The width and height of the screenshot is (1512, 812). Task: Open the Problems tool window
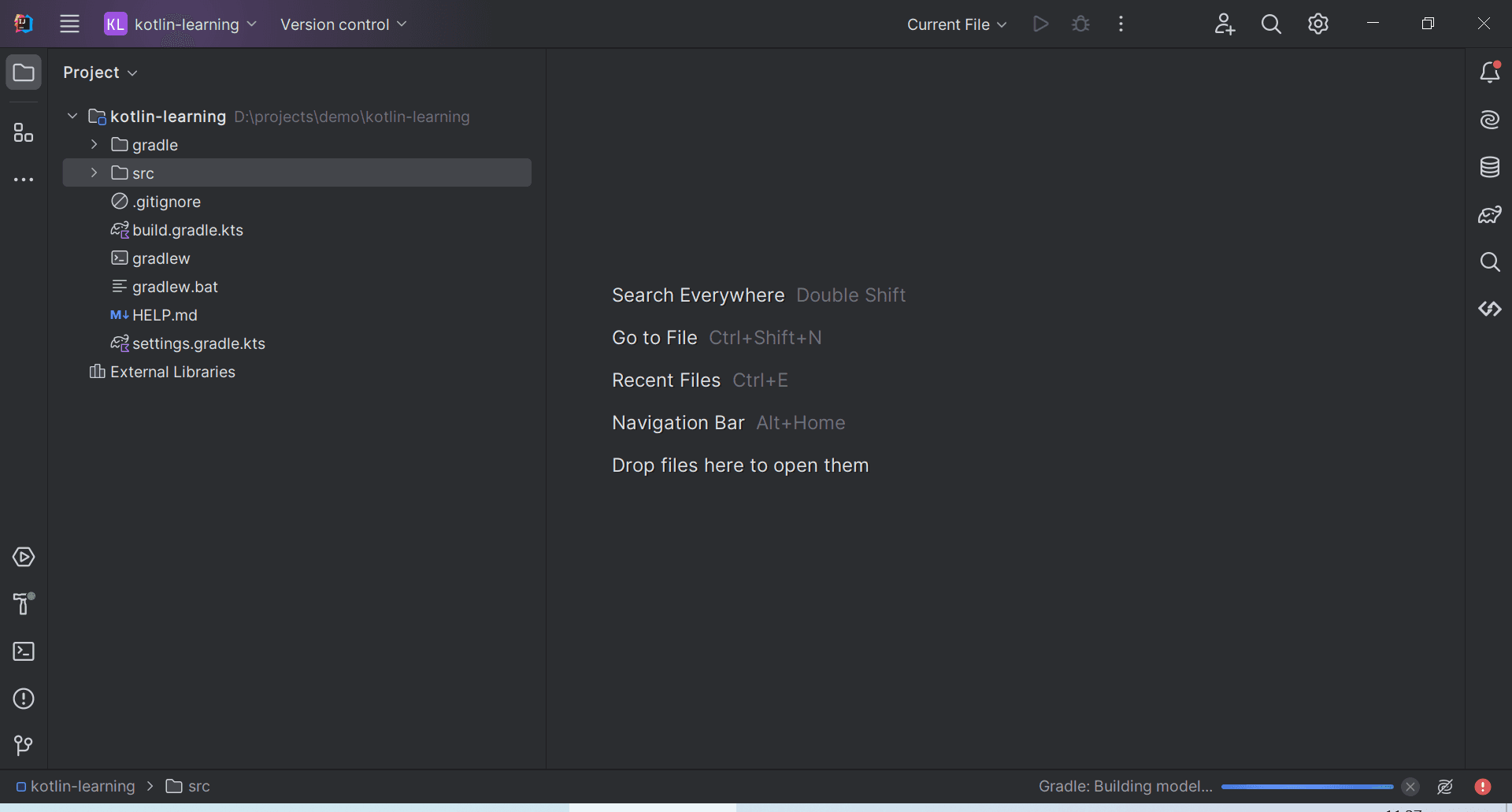[24, 699]
